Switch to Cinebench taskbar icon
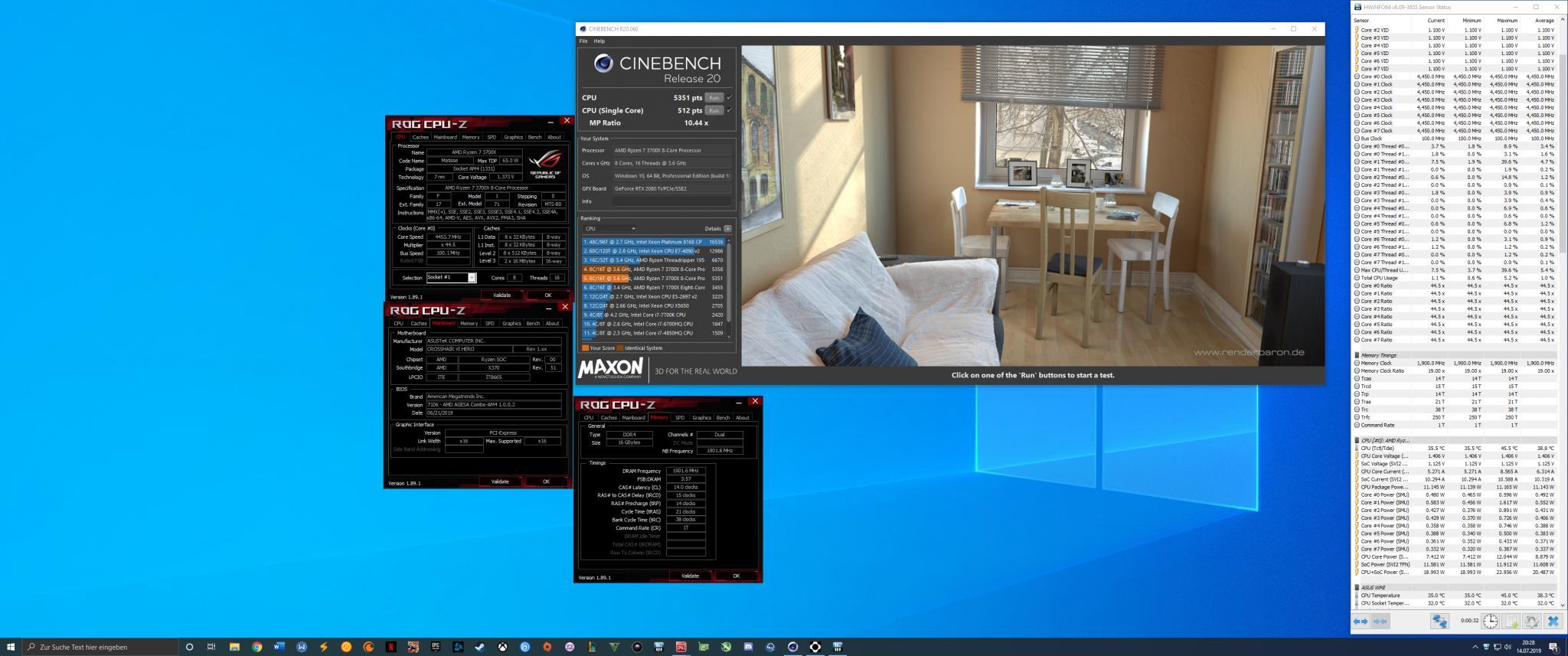The image size is (1568, 656). 793,647
